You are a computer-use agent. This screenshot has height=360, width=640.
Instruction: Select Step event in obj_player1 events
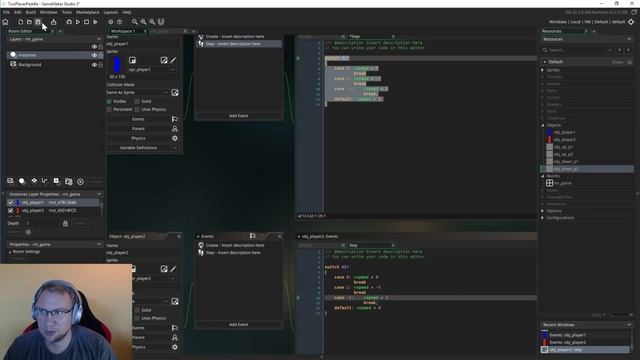pos(239,44)
